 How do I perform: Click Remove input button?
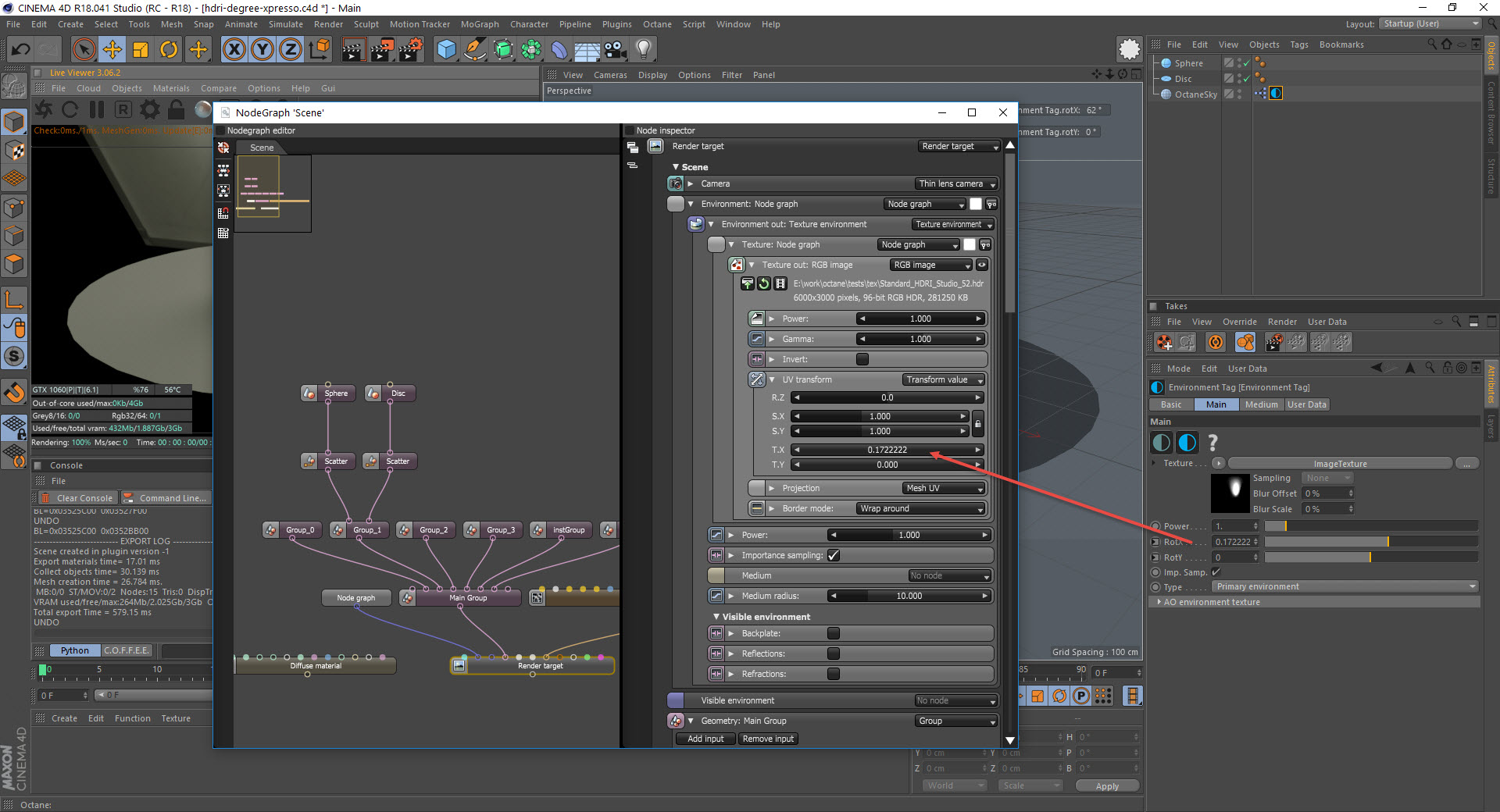click(767, 739)
